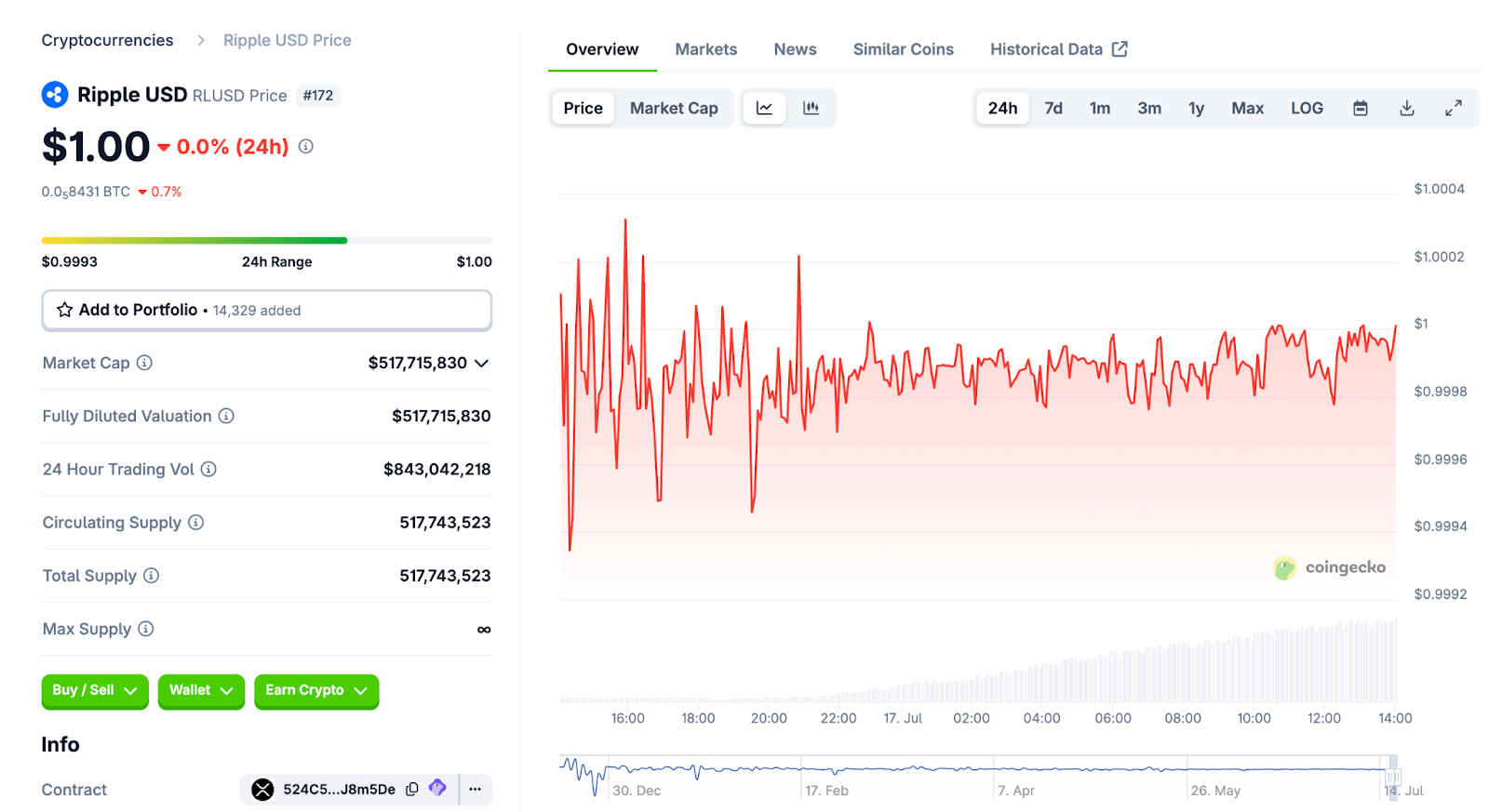1489x812 pixels.
Task: Expand the chart to fullscreen
Action: [1454, 108]
